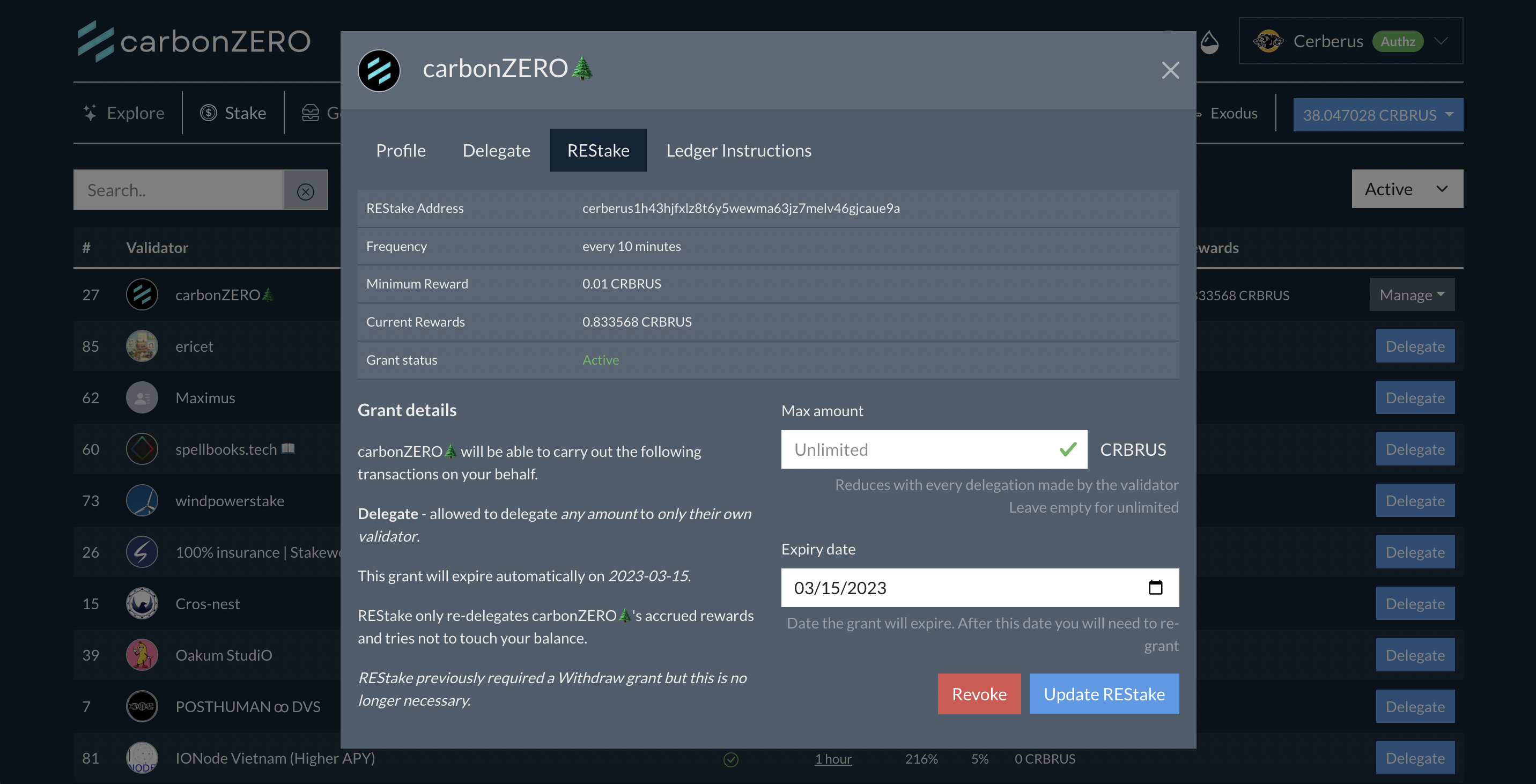Click the Validator column header
This screenshot has width=1536, height=784.
[157, 247]
